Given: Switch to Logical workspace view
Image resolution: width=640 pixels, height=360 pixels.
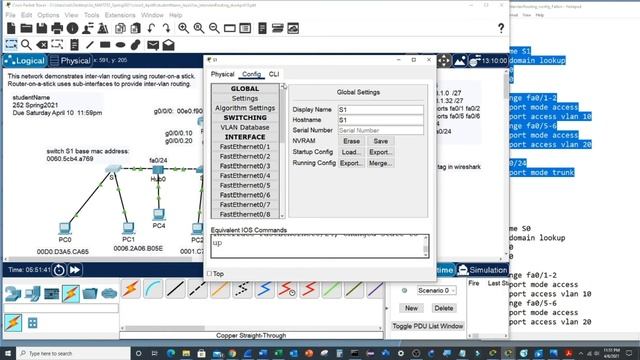Looking at the screenshot, I should [25, 61].
